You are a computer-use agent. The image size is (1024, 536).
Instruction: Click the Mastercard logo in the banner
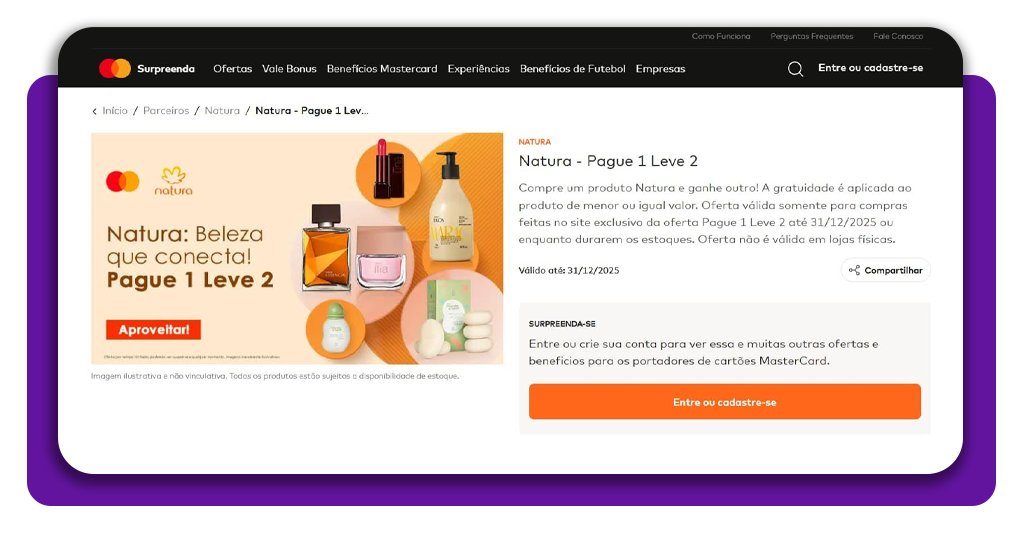pyautogui.click(x=123, y=181)
